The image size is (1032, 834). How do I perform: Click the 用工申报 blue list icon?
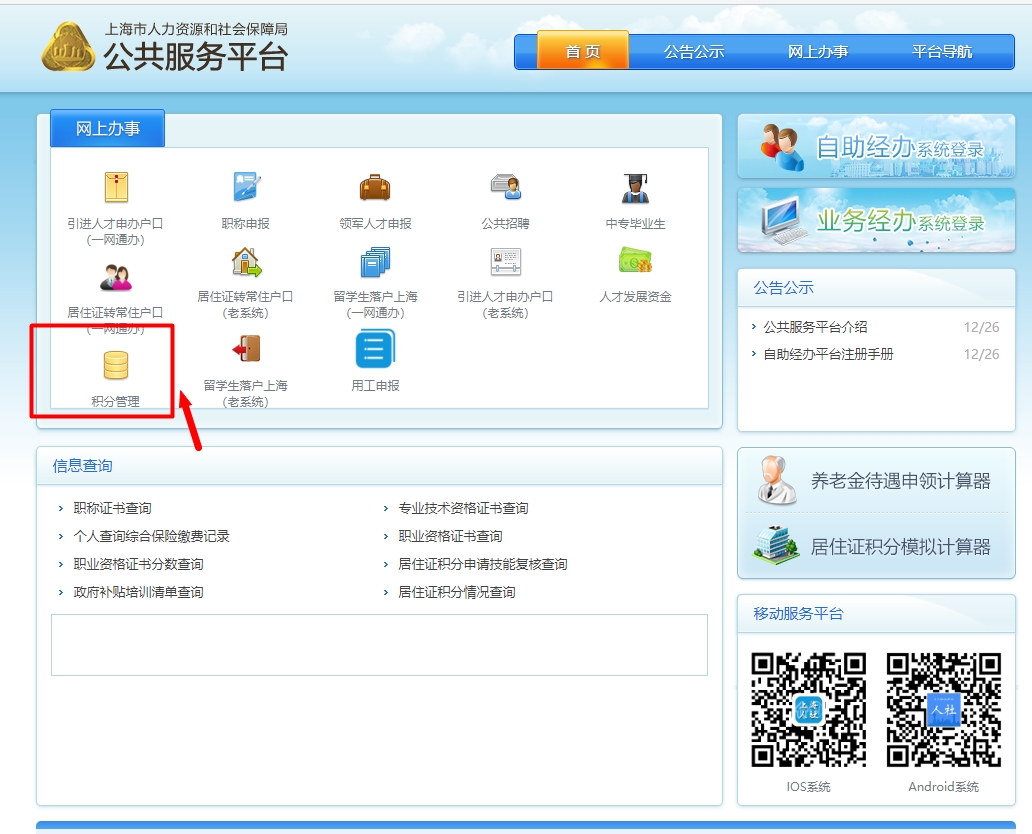click(375, 349)
